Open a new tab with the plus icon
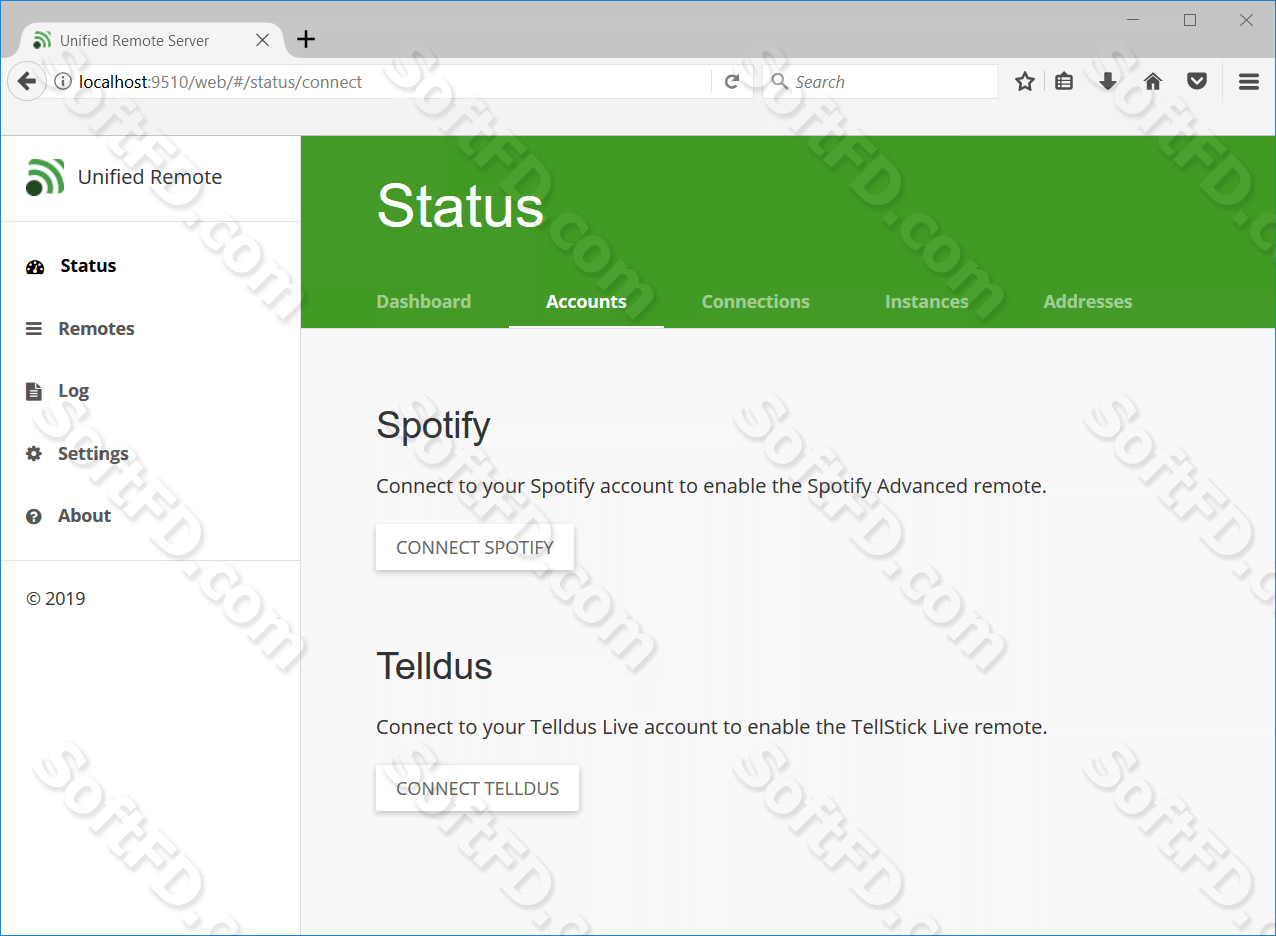 (x=306, y=39)
